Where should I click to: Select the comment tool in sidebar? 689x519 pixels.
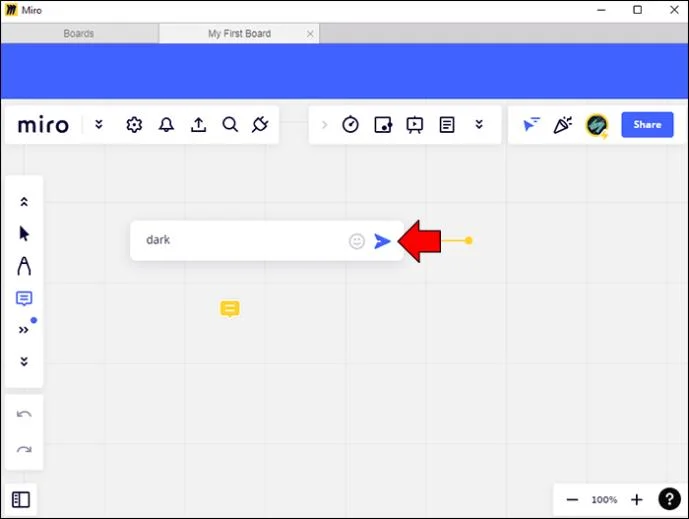coord(24,298)
